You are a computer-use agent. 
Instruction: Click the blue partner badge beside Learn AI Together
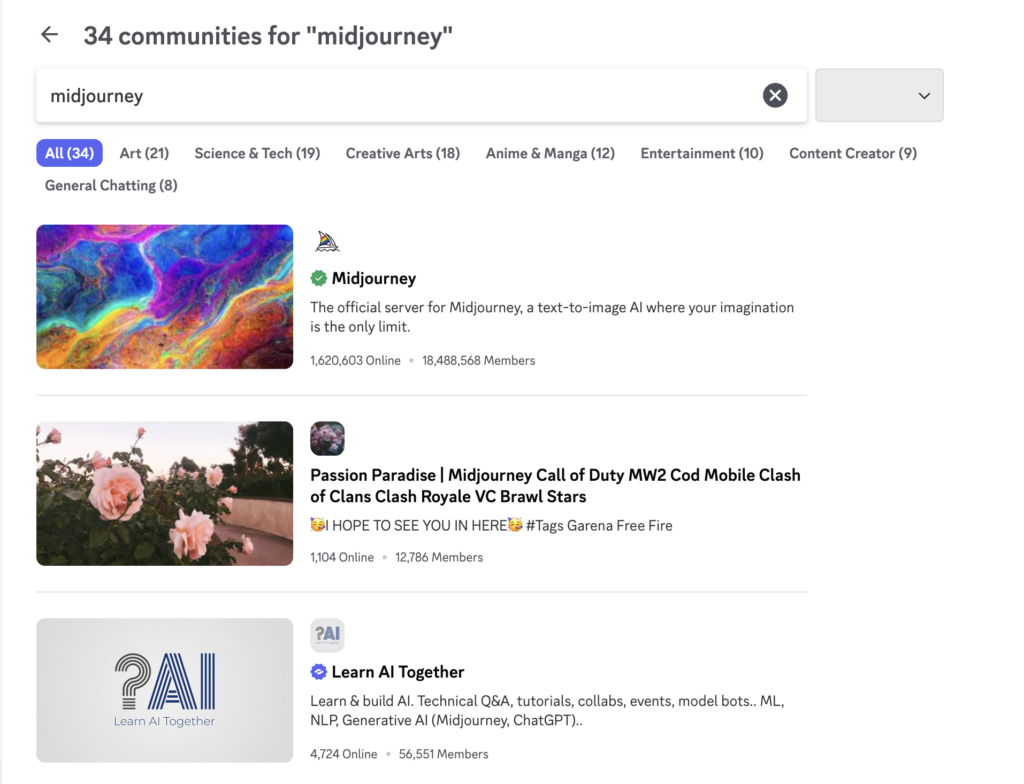point(319,672)
